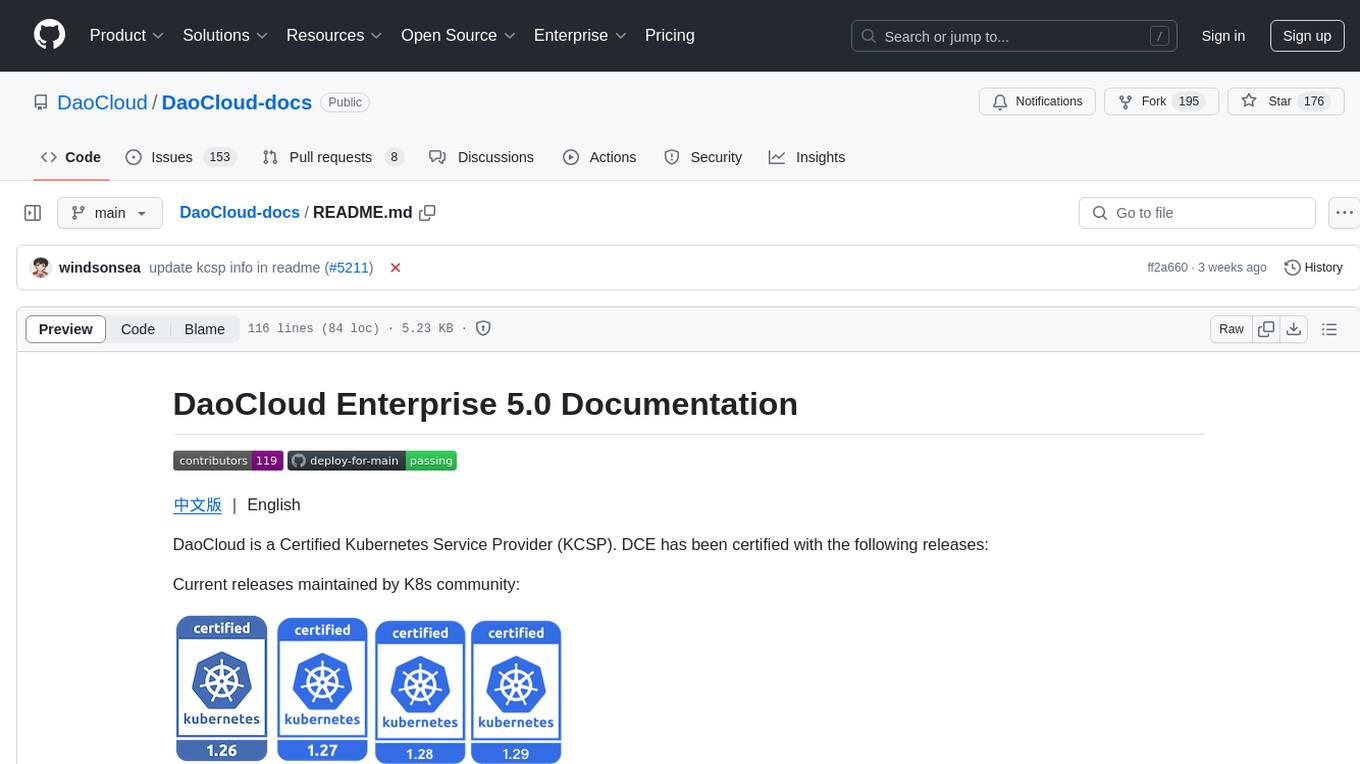This screenshot has width=1360, height=764.
Task: Switch to the Security tab
Action: click(x=703, y=157)
